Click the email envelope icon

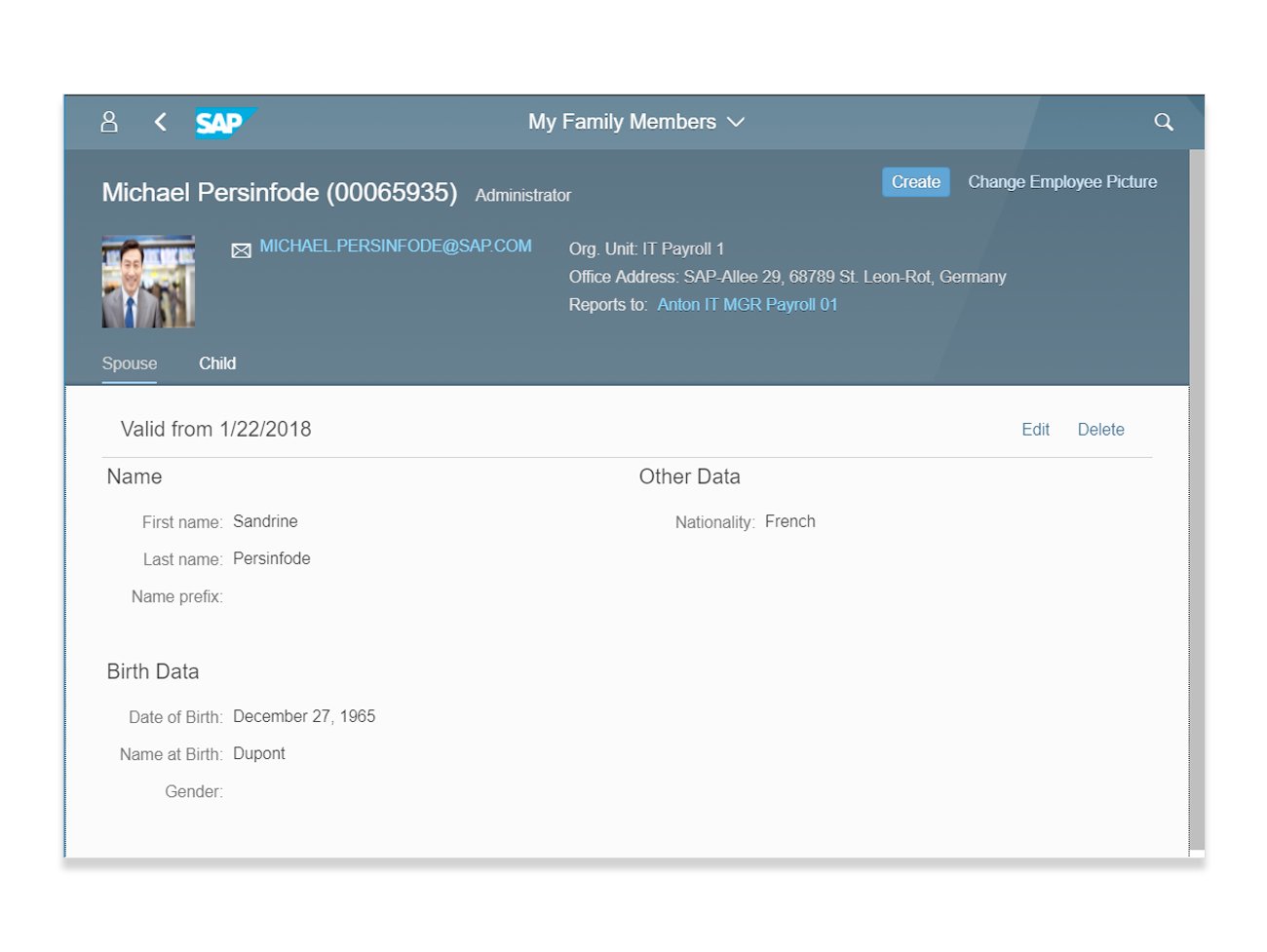pos(241,250)
